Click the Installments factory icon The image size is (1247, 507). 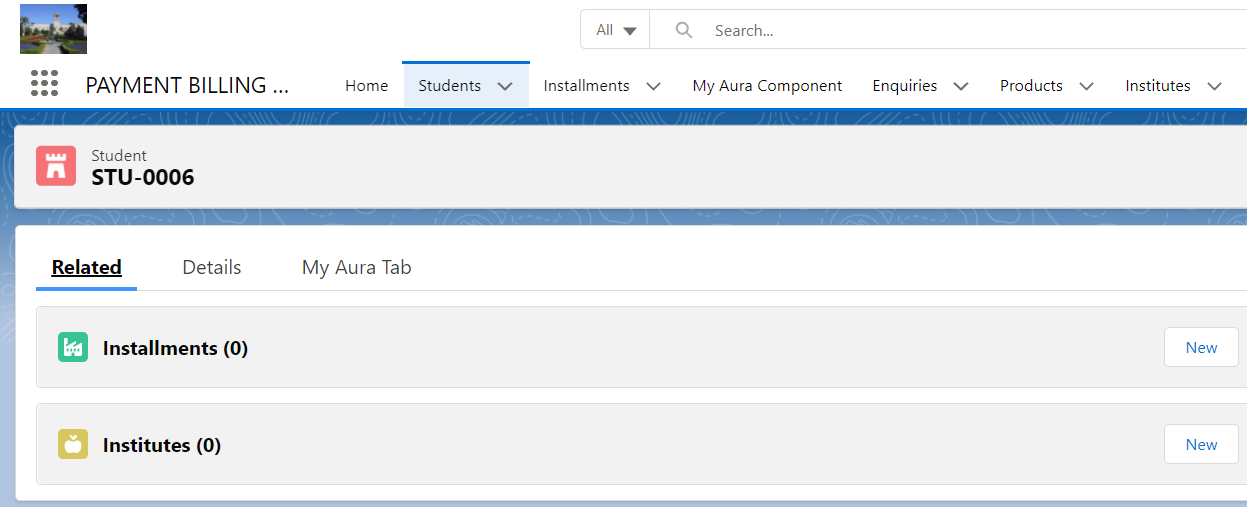click(x=73, y=347)
